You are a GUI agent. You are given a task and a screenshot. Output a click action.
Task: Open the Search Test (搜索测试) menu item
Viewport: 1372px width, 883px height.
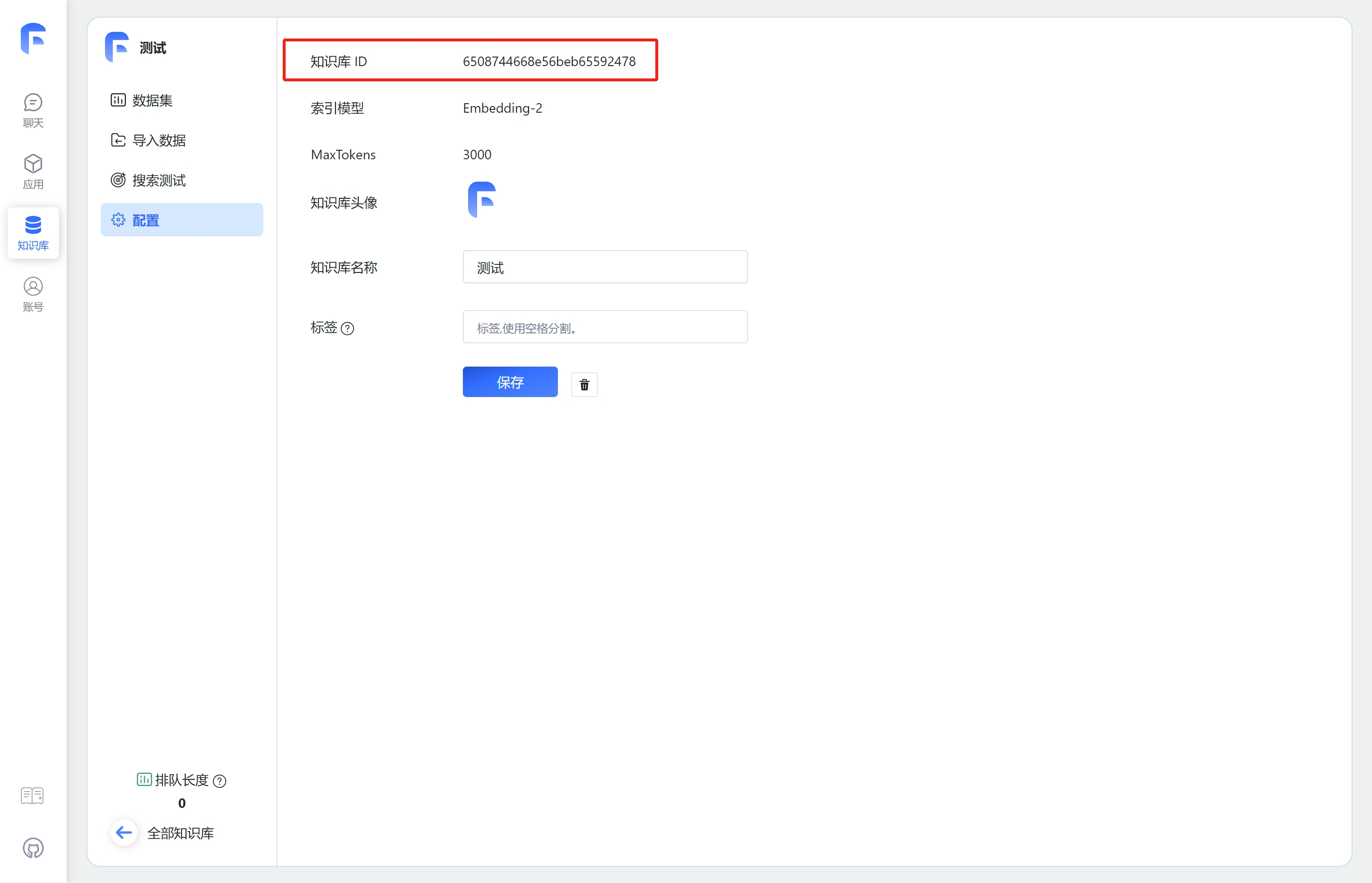click(159, 181)
